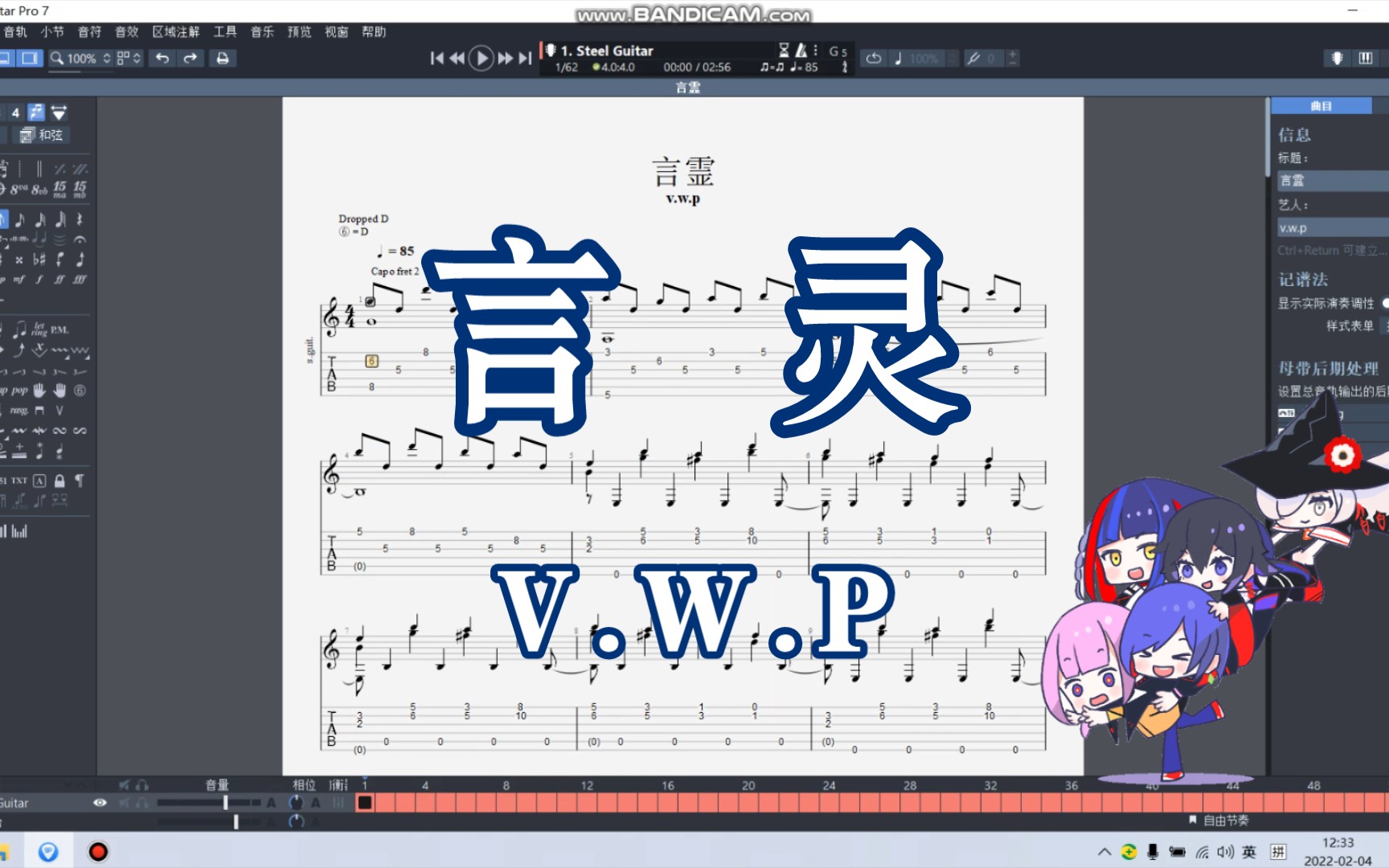
Task: Open the 音效 (Effects) menu
Action: (126, 31)
